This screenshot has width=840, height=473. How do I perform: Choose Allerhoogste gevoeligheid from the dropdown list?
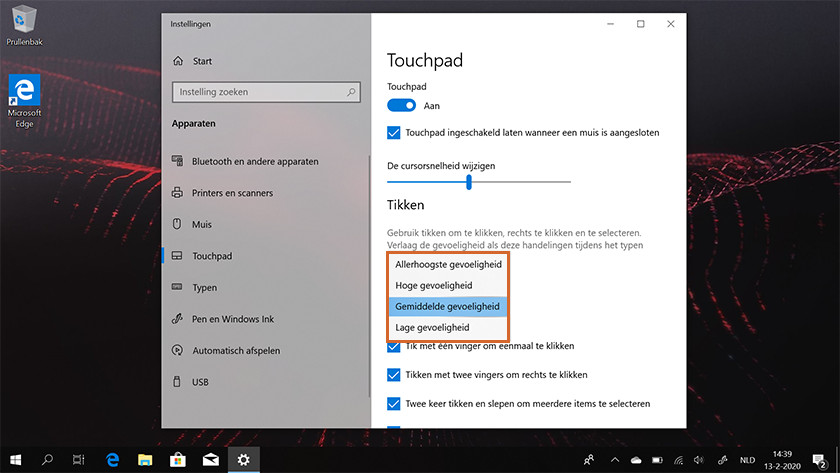point(448,264)
